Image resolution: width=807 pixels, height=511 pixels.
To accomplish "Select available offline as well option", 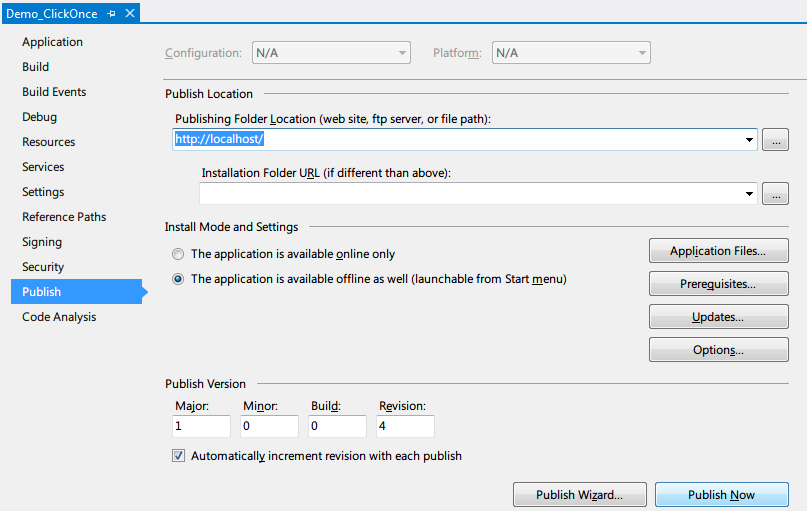I will [178, 280].
